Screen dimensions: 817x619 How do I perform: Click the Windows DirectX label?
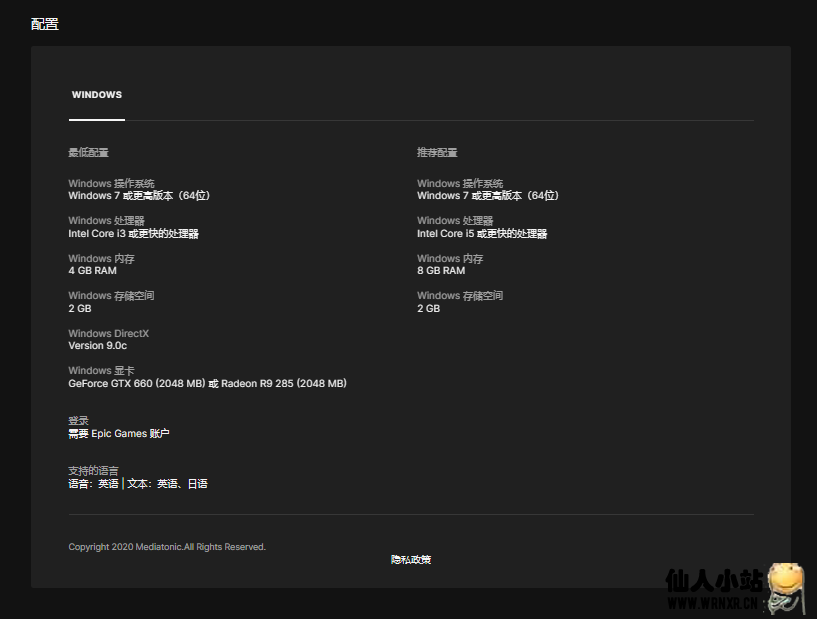tap(108, 334)
